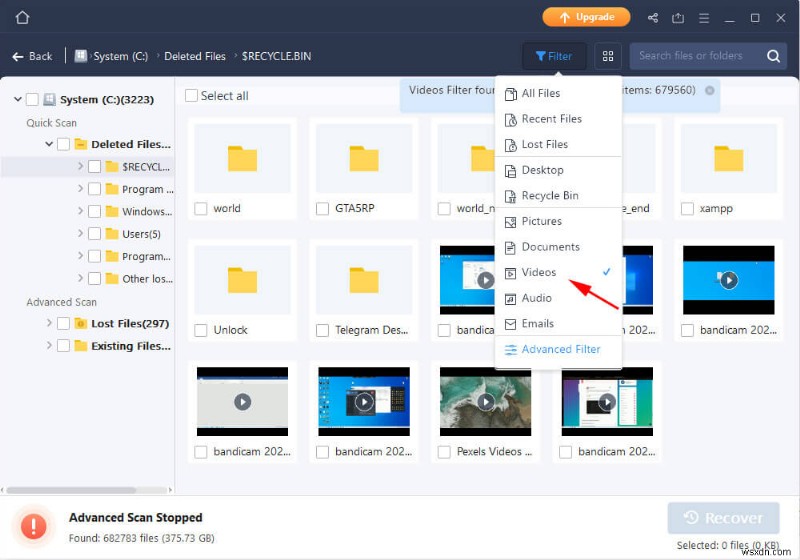800x560 pixels.
Task: Click the red warning status icon
Action: [x=34, y=526]
